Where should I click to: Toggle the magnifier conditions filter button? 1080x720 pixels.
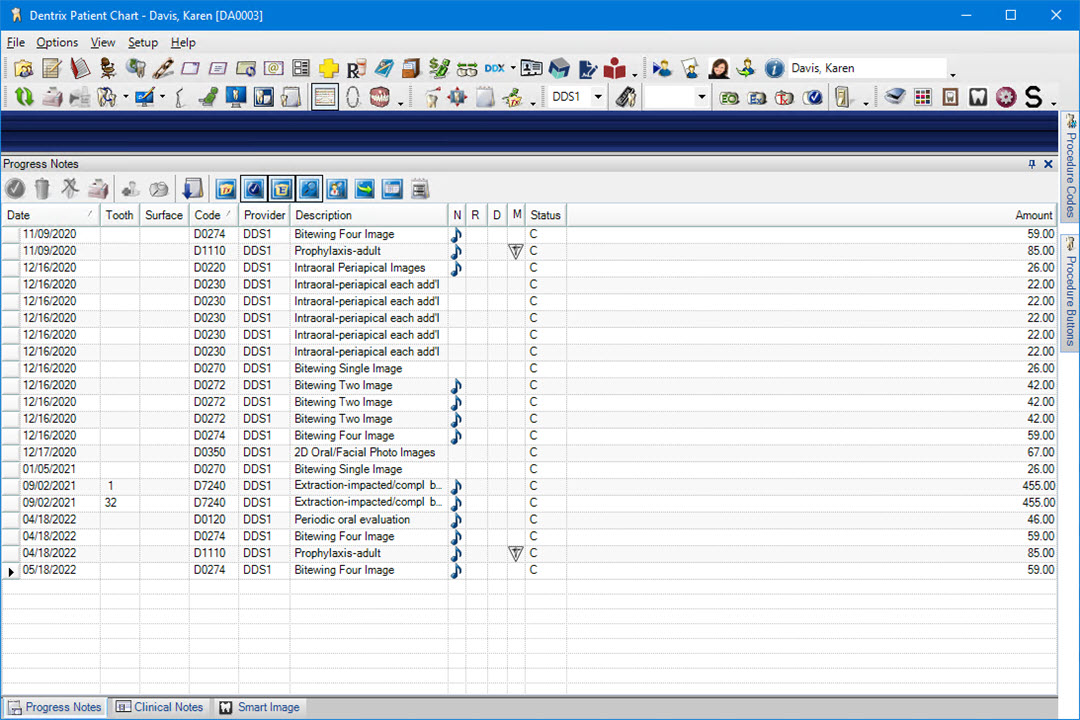[x=310, y=188]
